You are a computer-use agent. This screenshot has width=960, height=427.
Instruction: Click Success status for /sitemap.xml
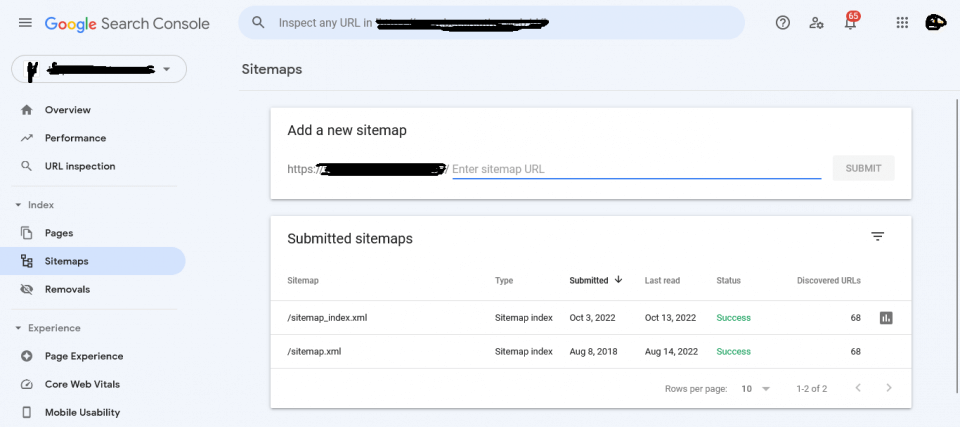733,352
